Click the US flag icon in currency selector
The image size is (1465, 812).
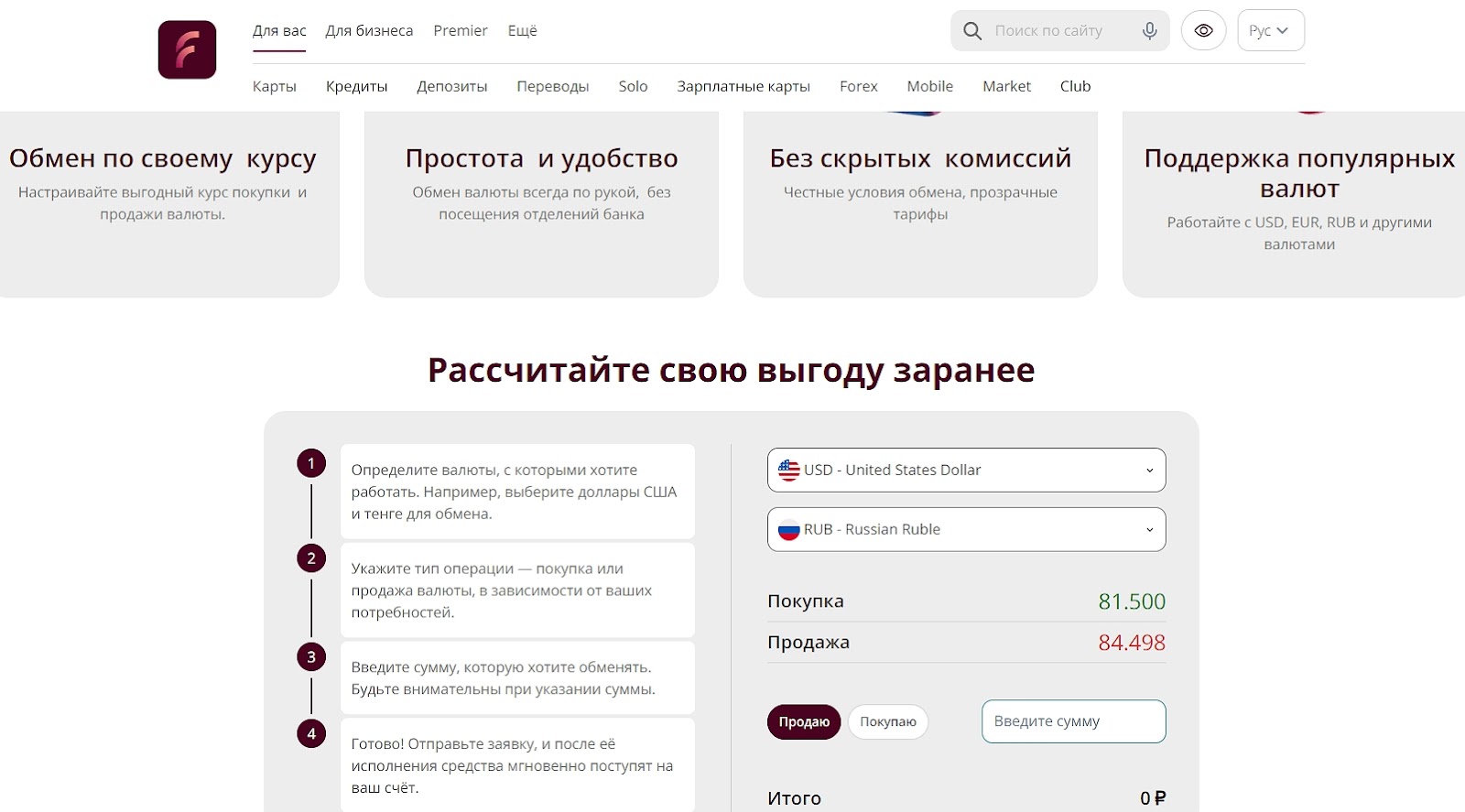tap(788, 471)
